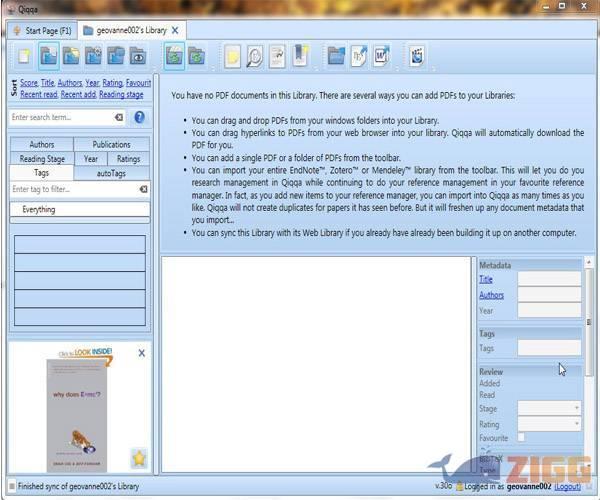Open the Stage dropdown in Review panel
This screenshot has height=500, width=600.
(x=548, y=408)
